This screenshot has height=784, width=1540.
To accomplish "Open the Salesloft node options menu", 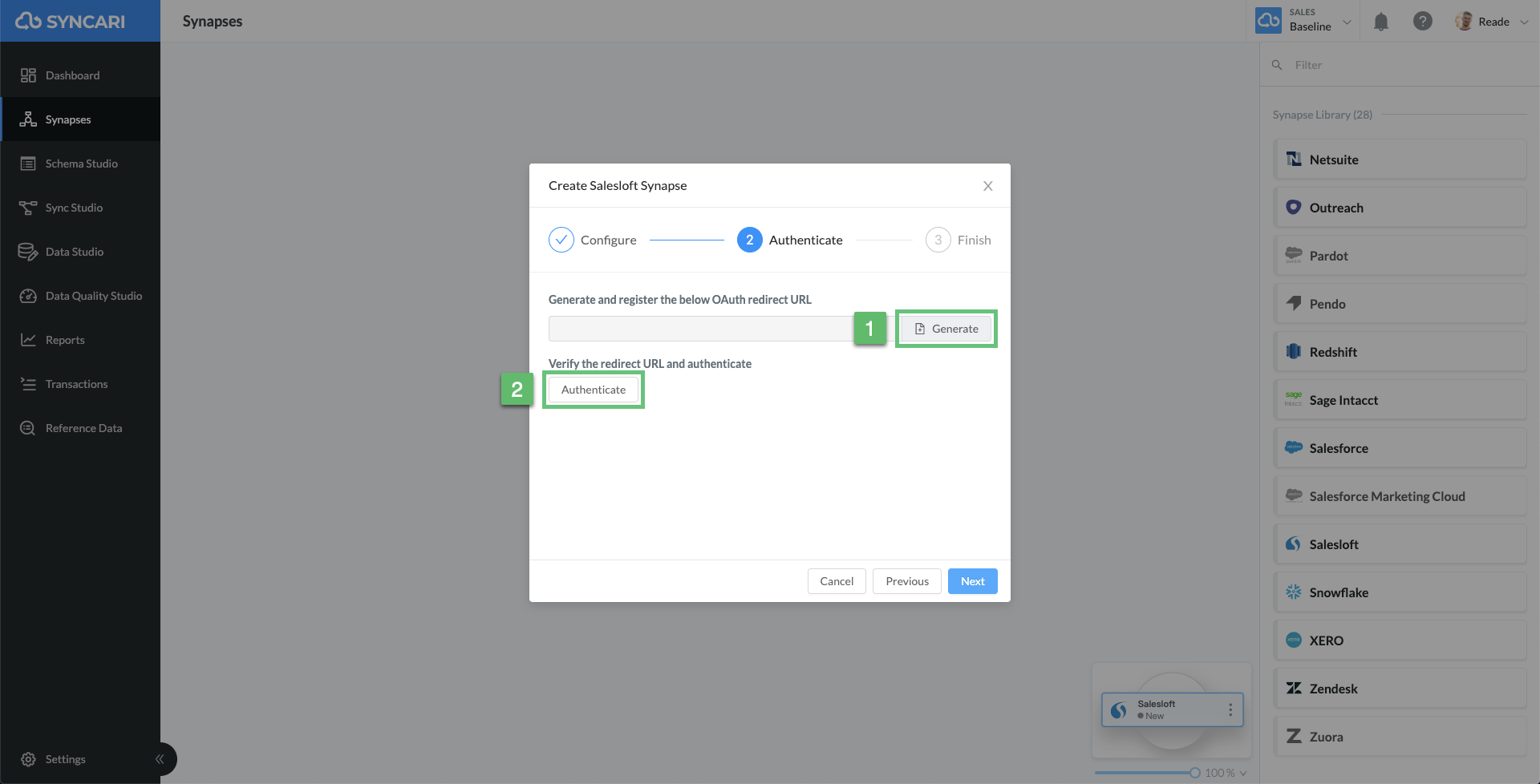I will point(1230,709).
